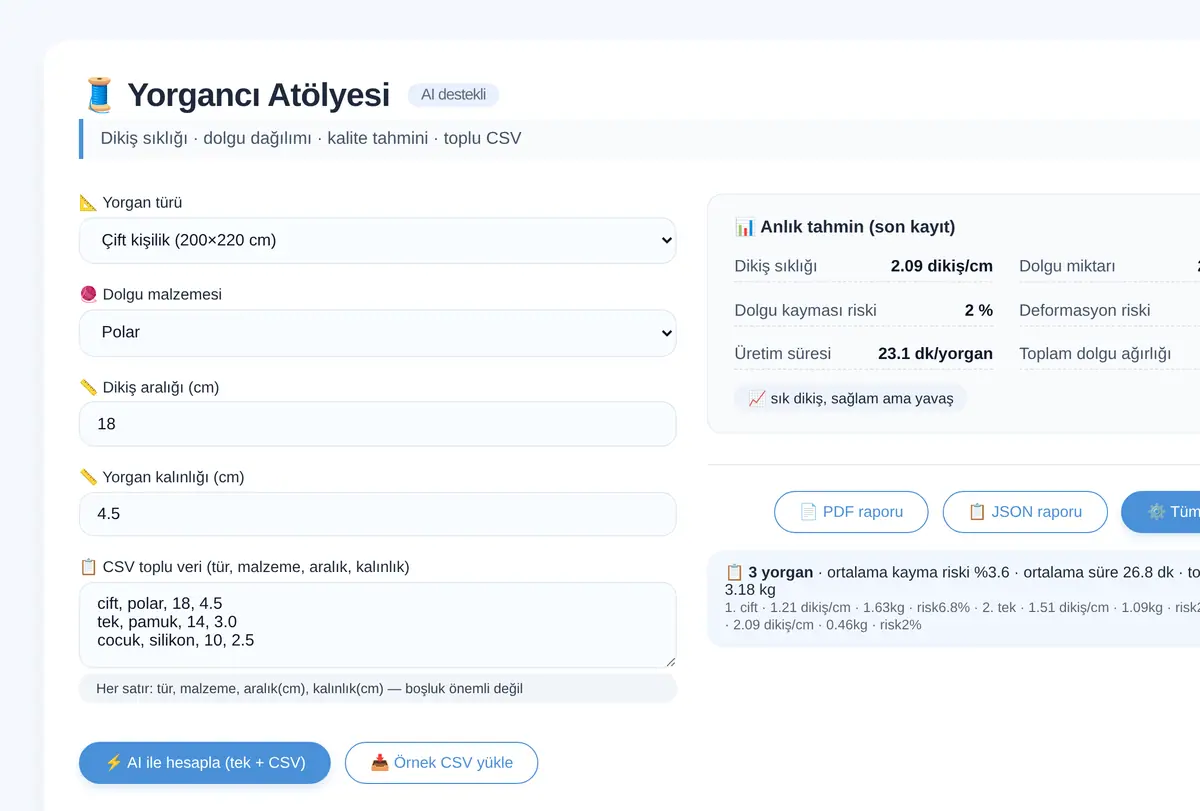Image resolution: width=1200 pixels, height=811 pixels.
Task: Click the ruler icon beside Yorgan türü
Action: pos(88,202)
